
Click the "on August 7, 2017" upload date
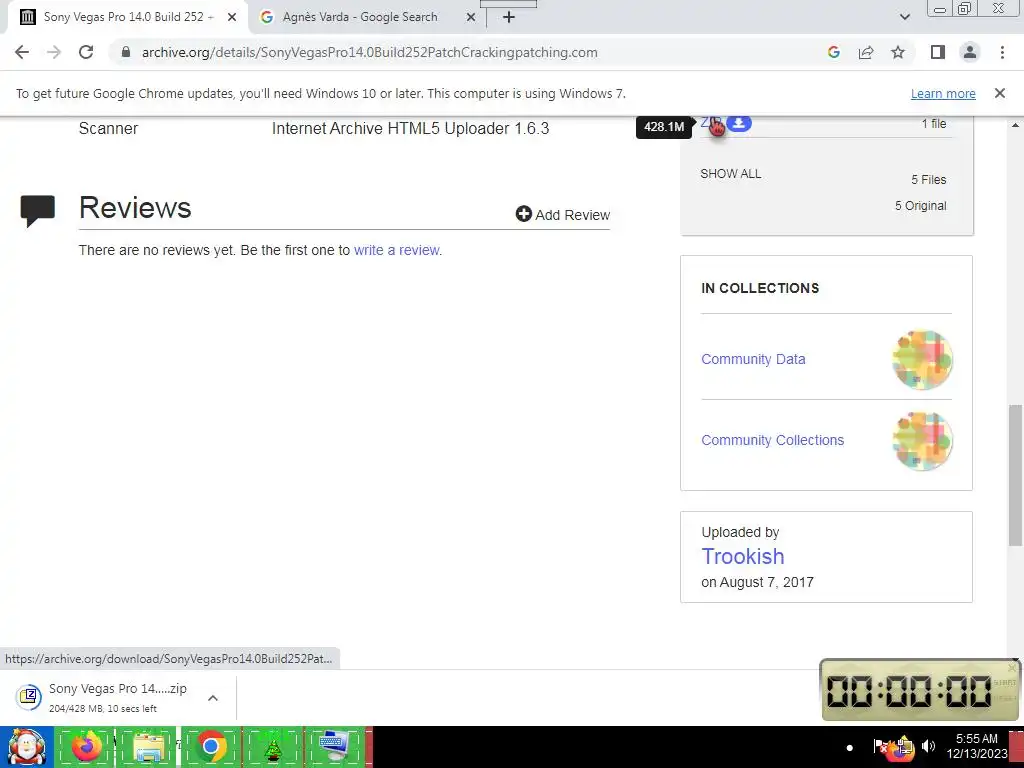758,582
